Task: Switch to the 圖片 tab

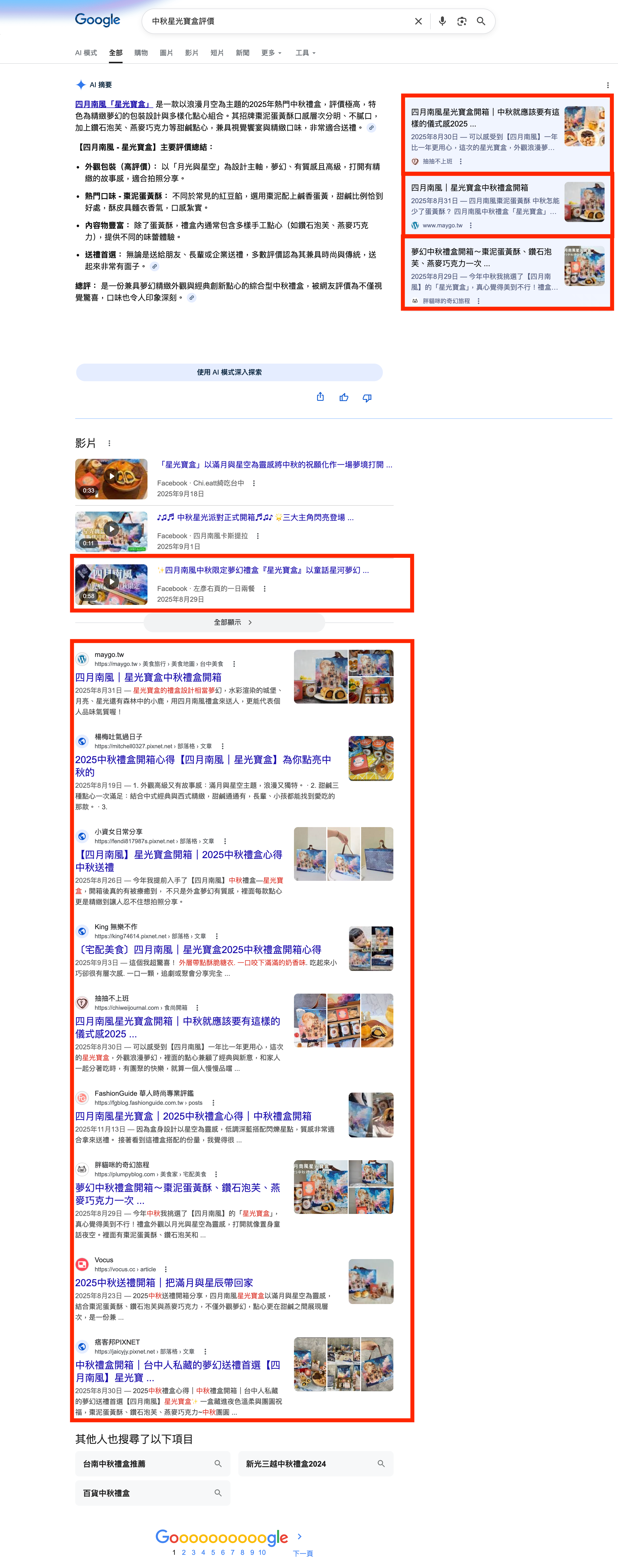Action: tap(166, 53)
